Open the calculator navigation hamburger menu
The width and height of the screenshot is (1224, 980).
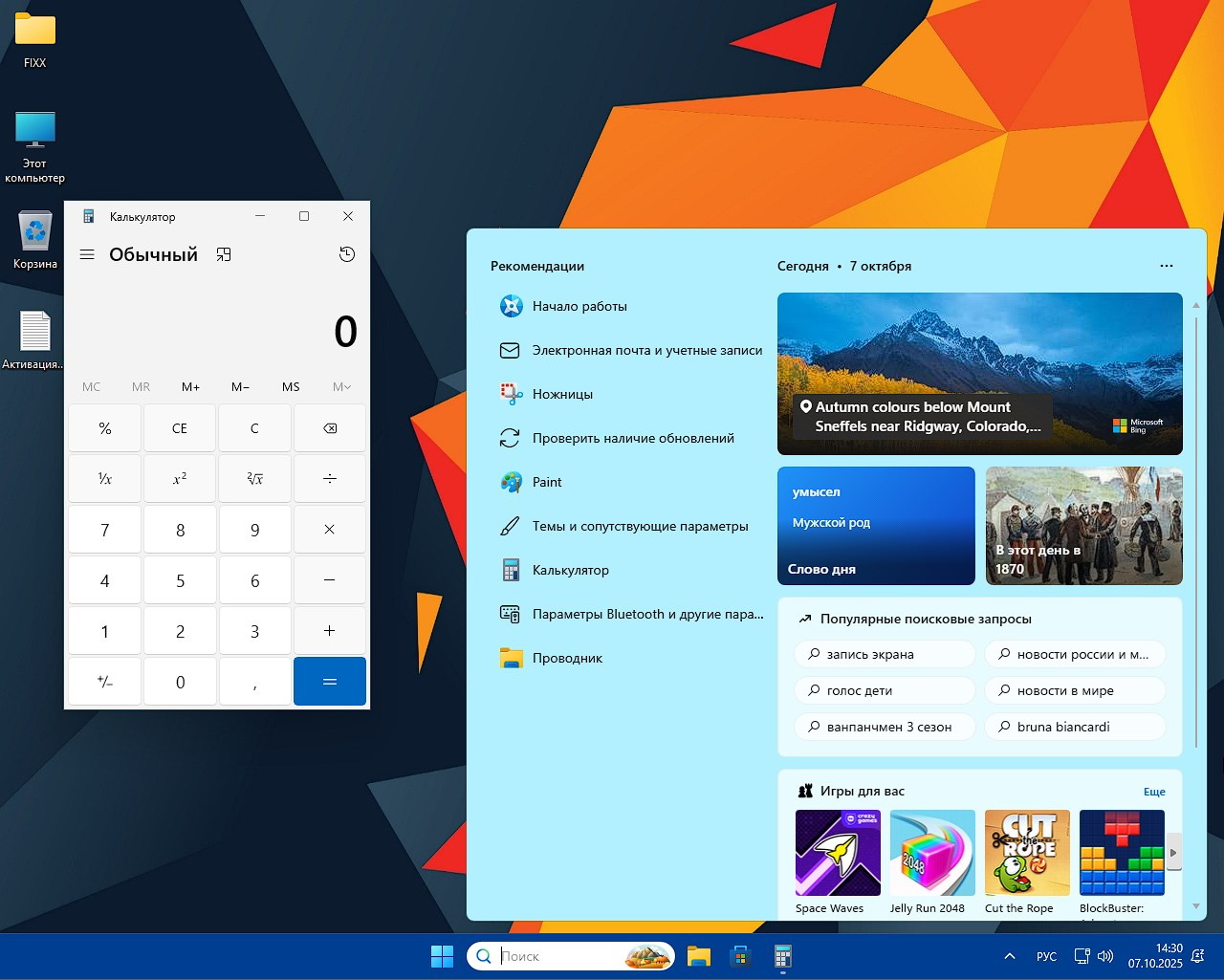(x=87, y=254)
